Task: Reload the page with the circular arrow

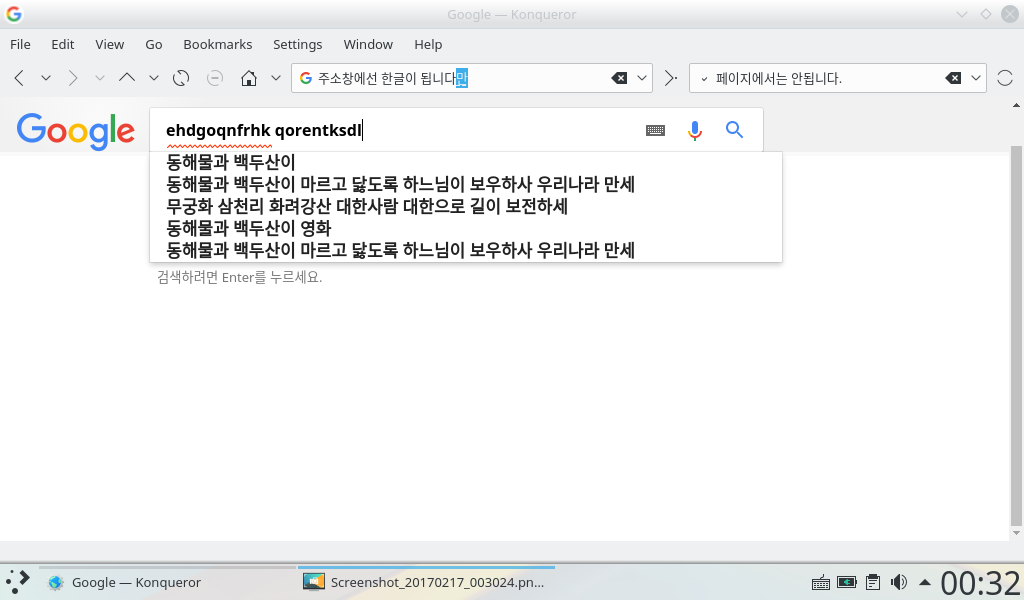Action: tap(181, 78)
